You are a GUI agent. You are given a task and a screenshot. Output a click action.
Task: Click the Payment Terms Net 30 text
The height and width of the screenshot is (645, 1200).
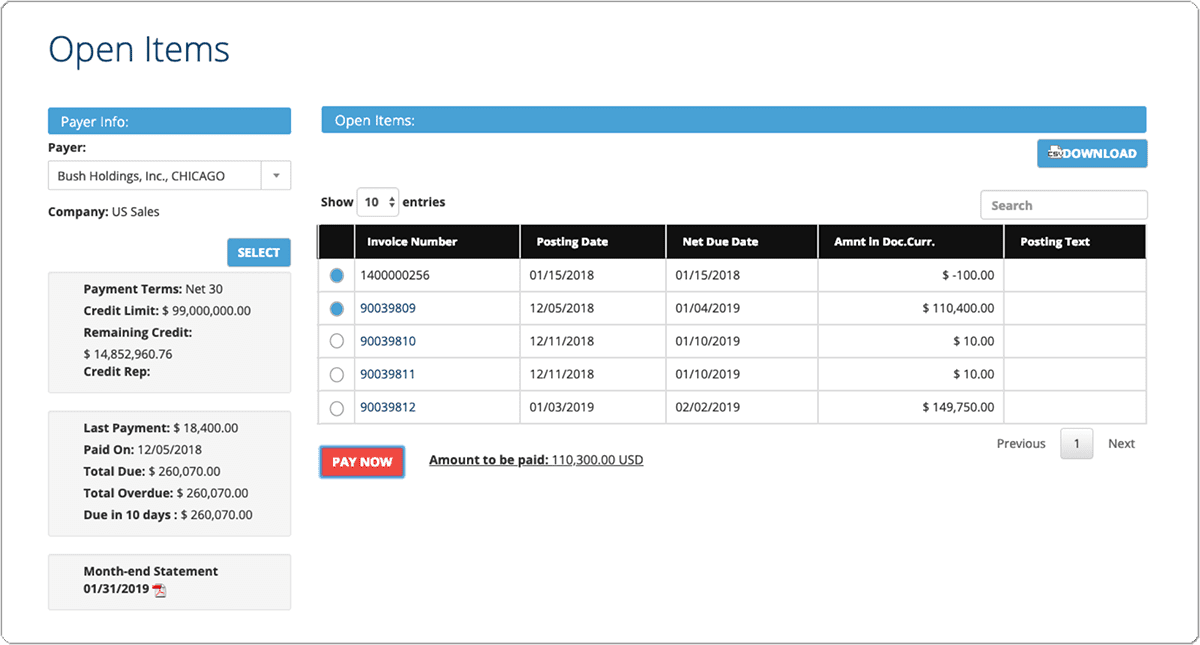pos(153,289)
